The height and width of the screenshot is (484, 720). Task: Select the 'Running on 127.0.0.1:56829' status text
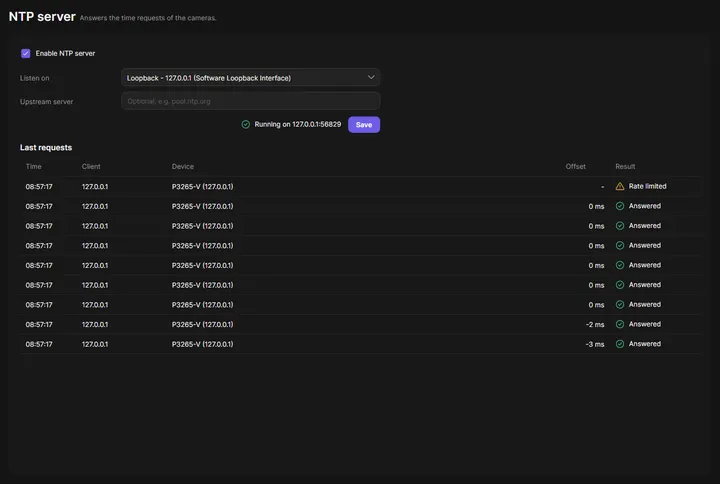298,124
